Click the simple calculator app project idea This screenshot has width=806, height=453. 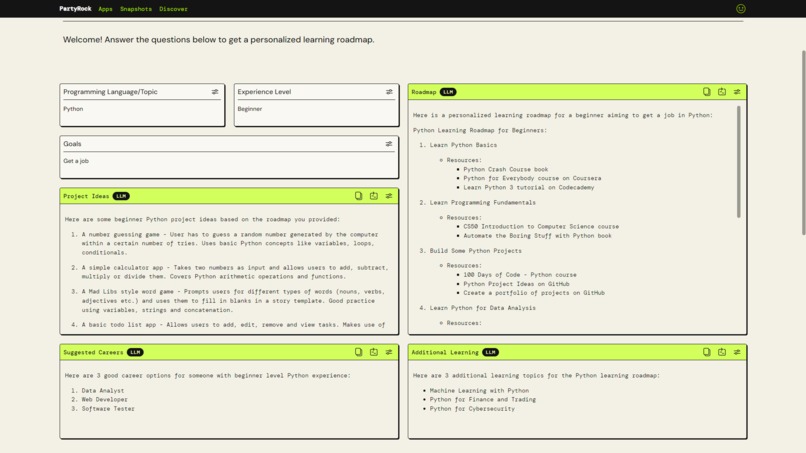235,272
